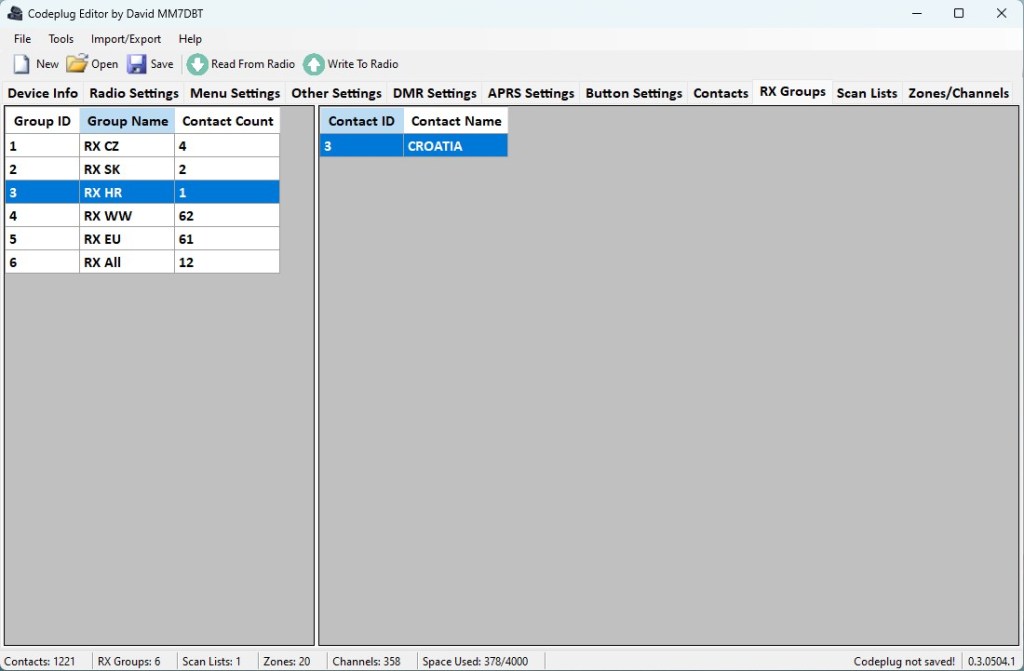Sort by Group Name column header

click(x=127, y=121)
